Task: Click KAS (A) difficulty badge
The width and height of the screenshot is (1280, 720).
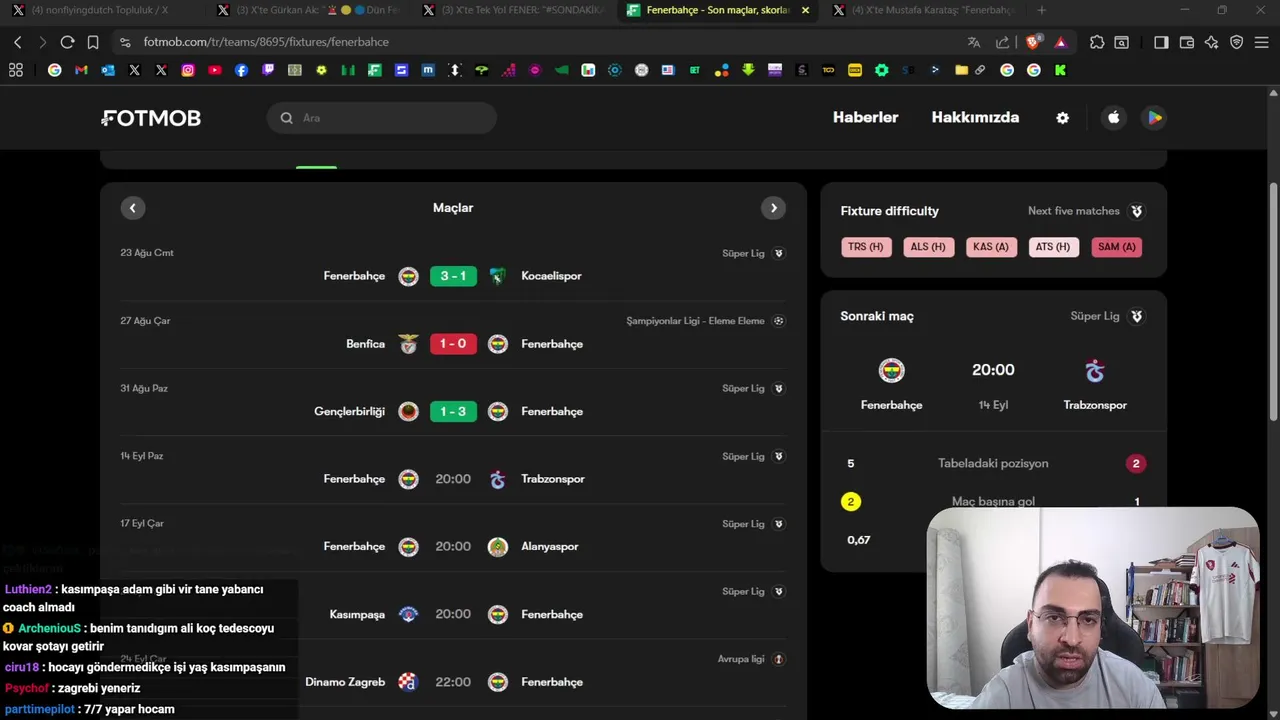Action: 991,247
